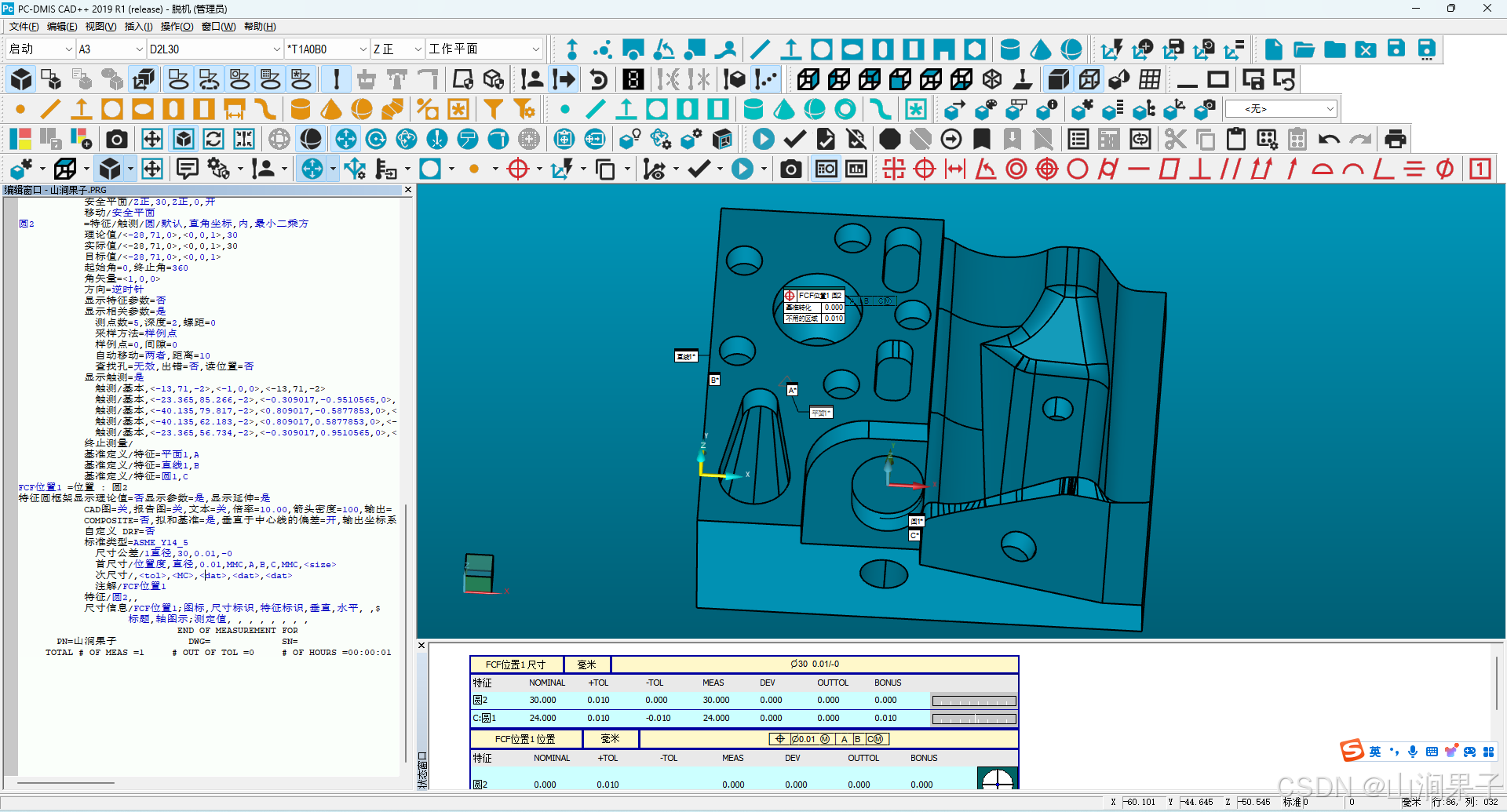1507x812 pixels.
Task: Click the camera snapshot icon
Action: click(117, 139)
